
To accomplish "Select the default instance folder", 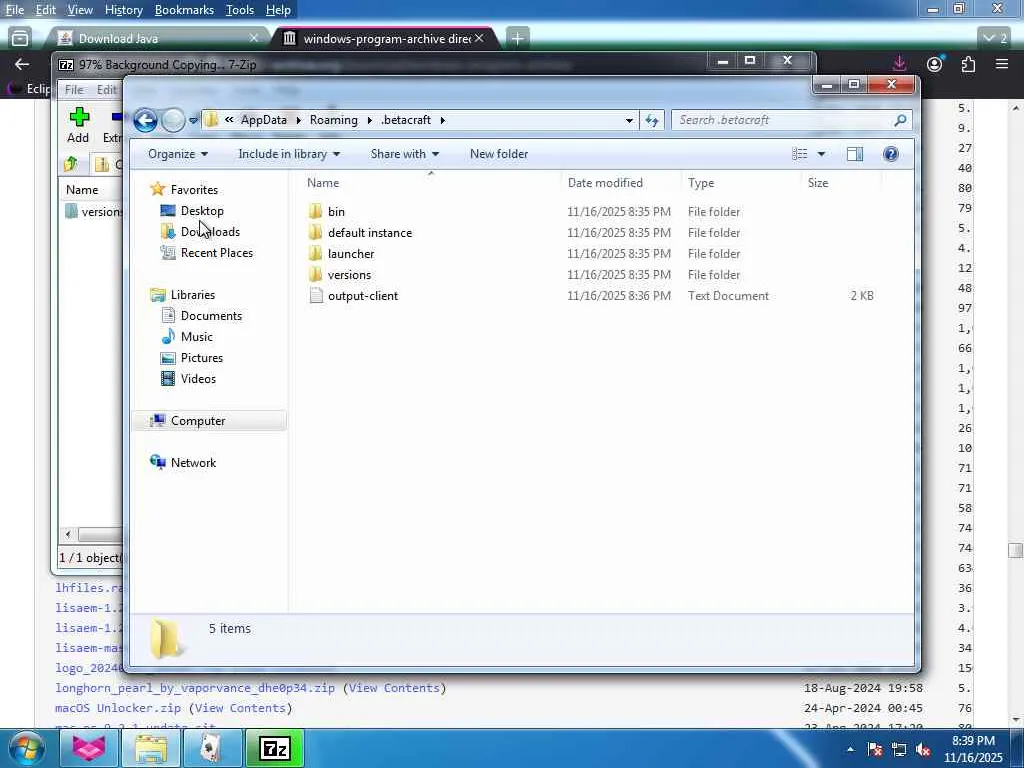I will click(370, 232).
